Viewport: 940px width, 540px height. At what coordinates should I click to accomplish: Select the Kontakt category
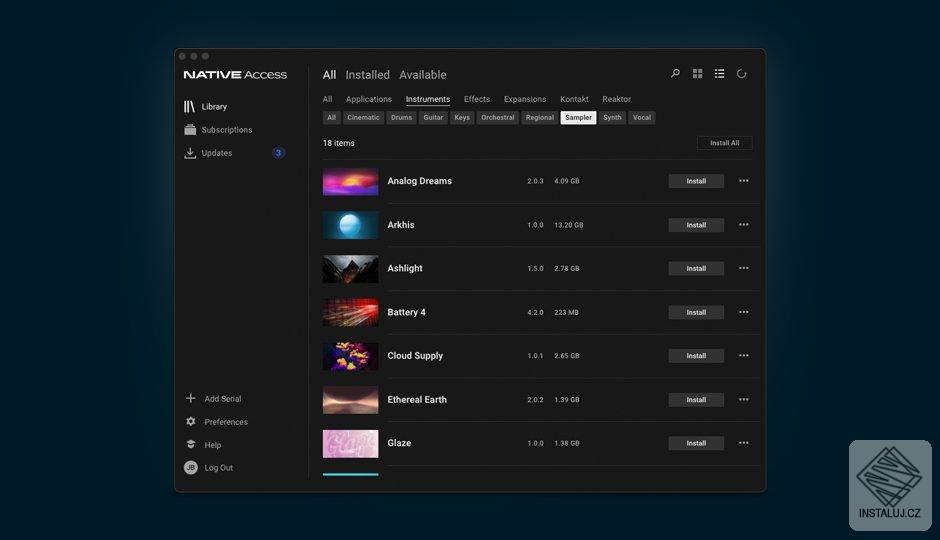(x=574, y=99)
